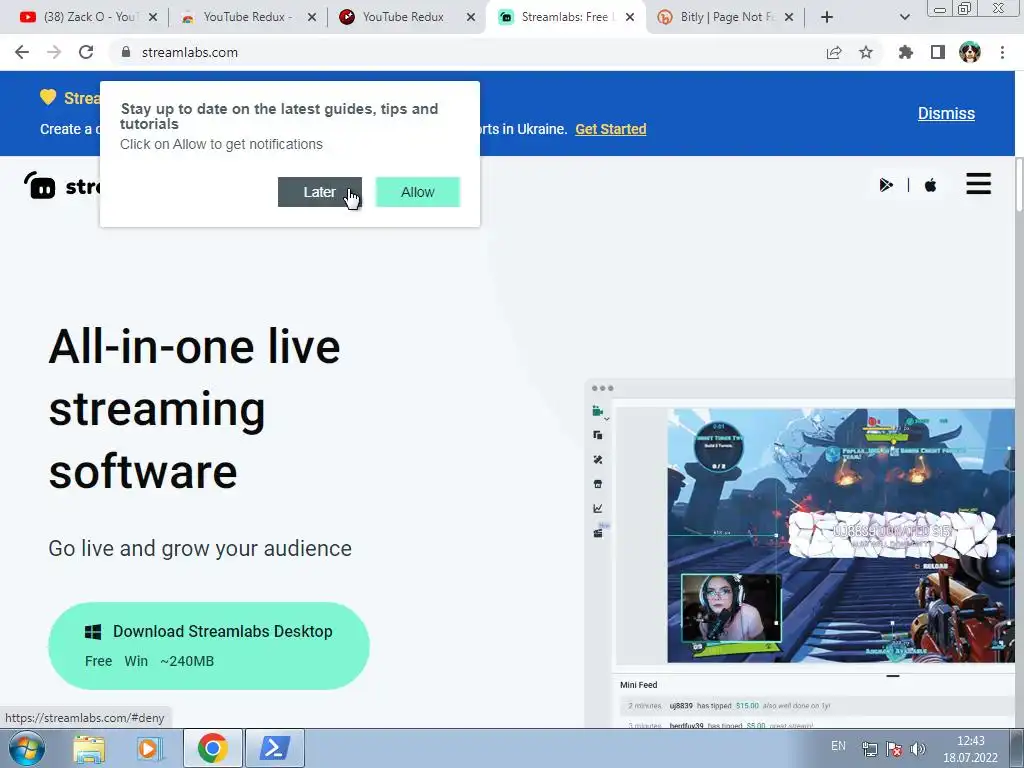Click Chrome icon in taskbar
The height and width of the screenshot is (768, 1024).
[212, 748]
